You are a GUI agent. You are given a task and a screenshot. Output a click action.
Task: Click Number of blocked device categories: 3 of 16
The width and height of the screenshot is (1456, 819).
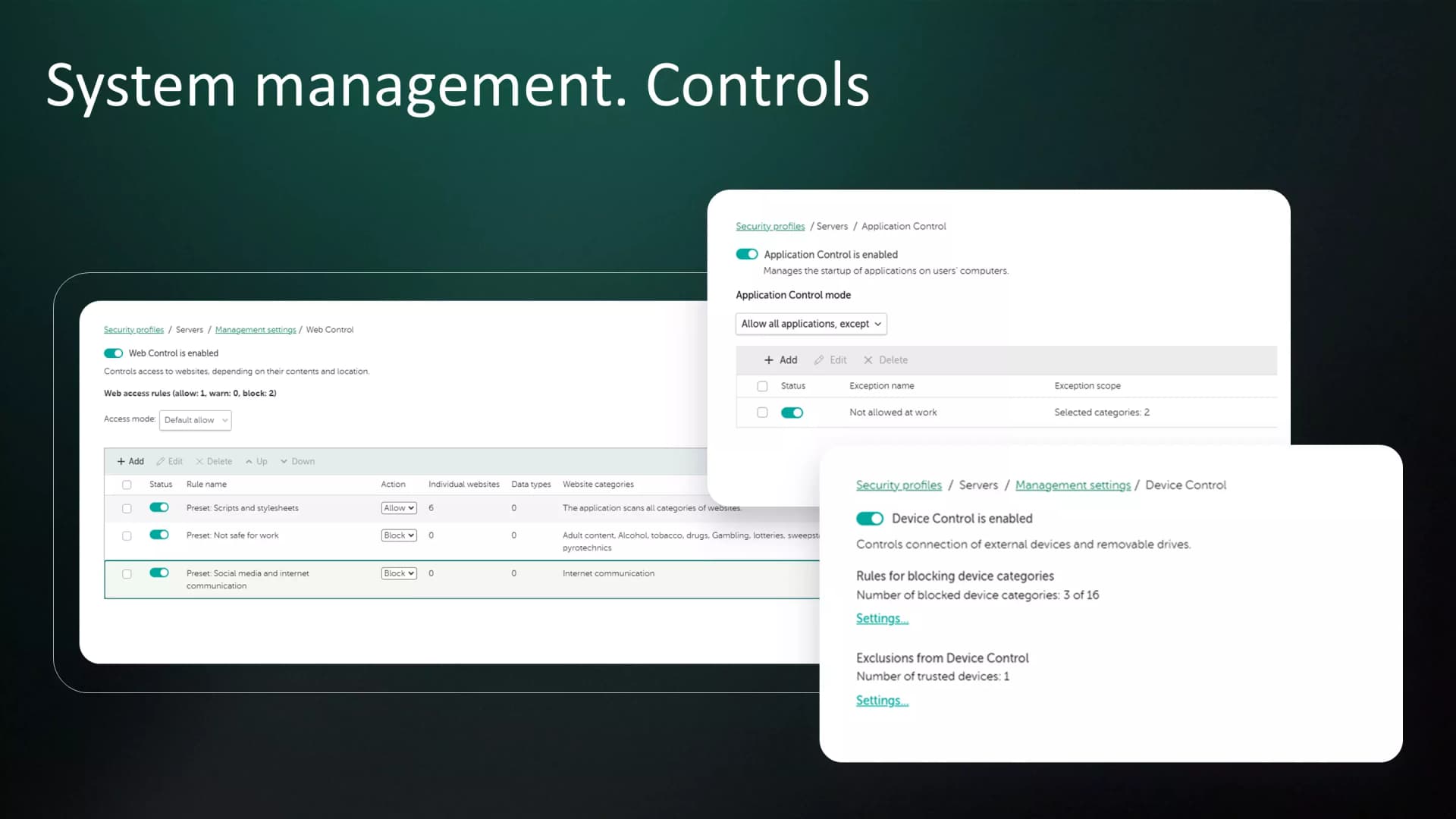[x=977, y=595]
